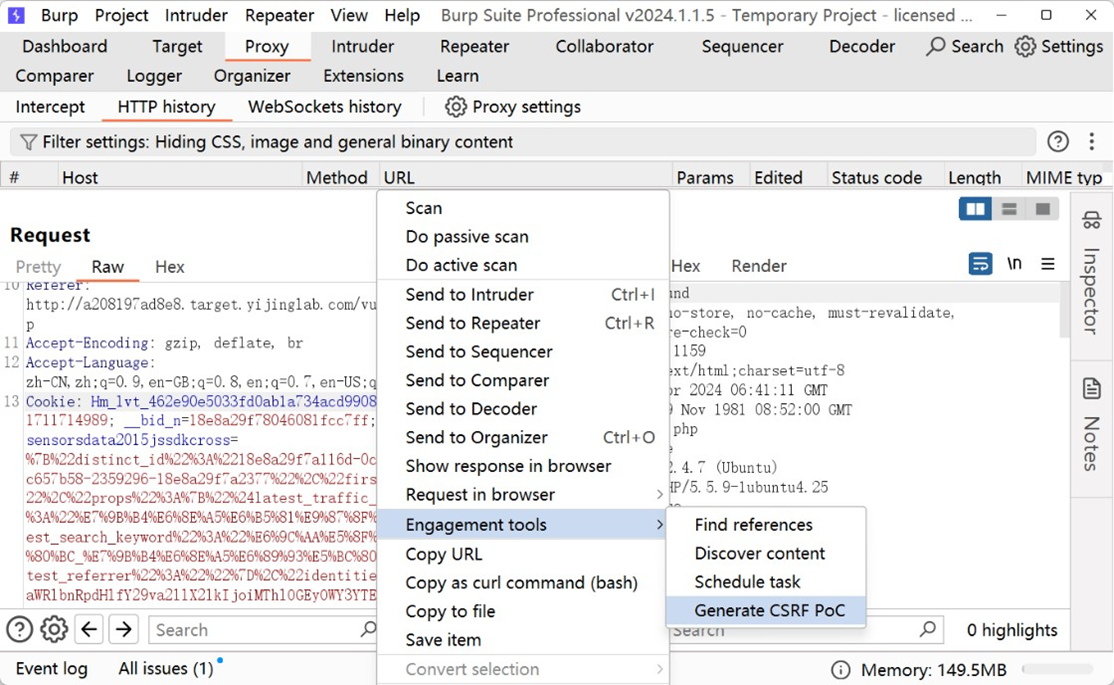Screen dimensions: 1114x685
Task: Toggle word wrap in response panel
Action: 980,264
